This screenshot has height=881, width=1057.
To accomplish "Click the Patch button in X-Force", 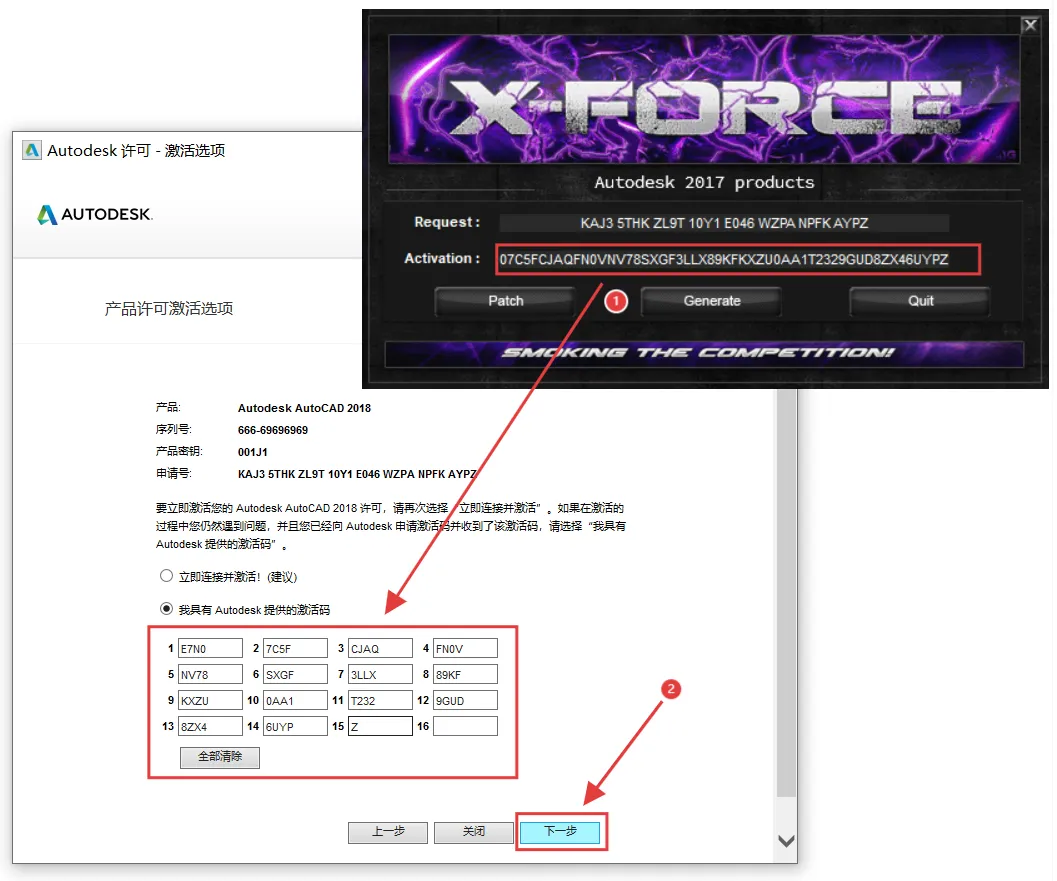I will click(505, 301).
